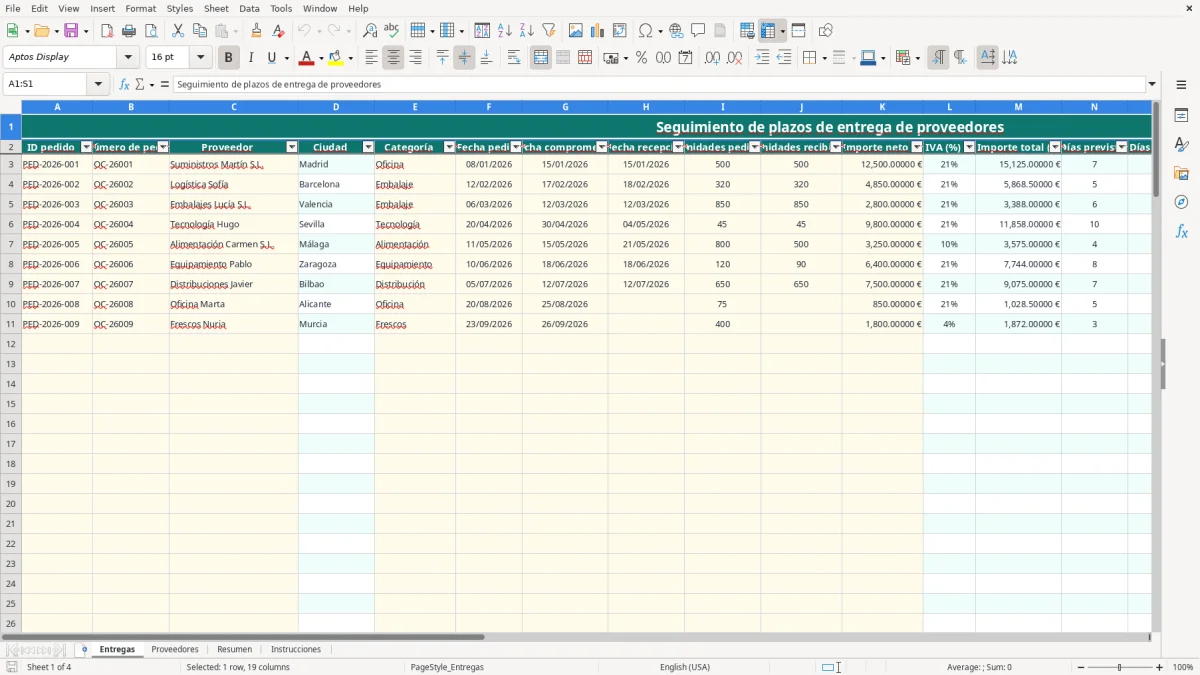Toggle Center Vertically alignment
This screenshot has height=675, width=1200.
464,58
